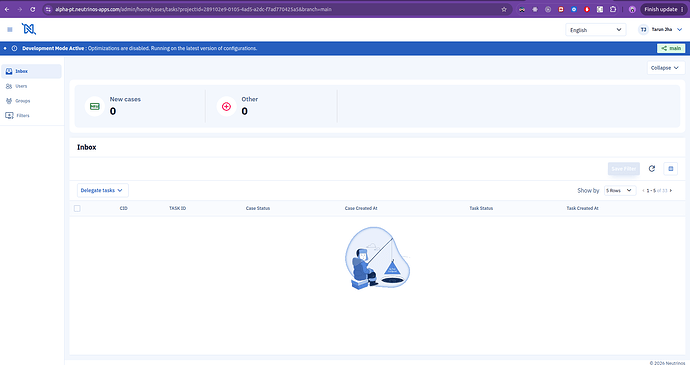Image resolution: width=690 pixels, height=365 pixels.
Task: Go to the previous page arrow
Action: 643,191
